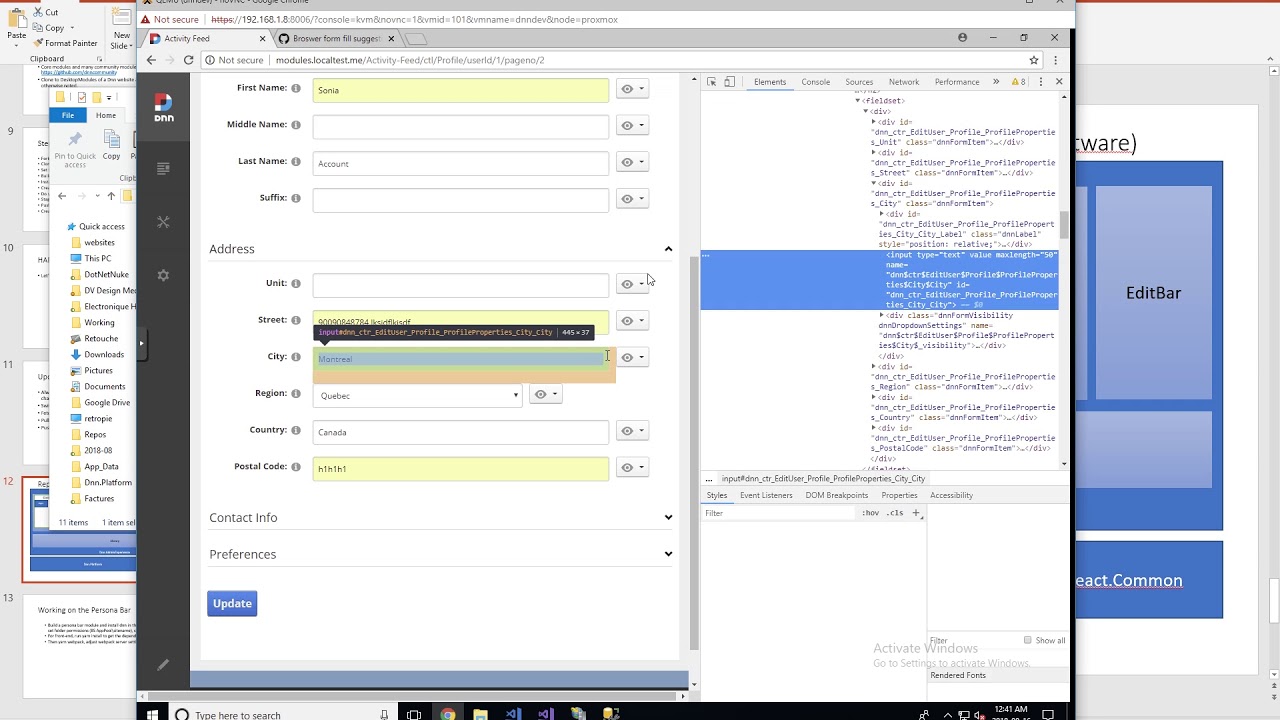The image size is (1280, 720).
Task: Show more DevTools tabs chevron
Action: tap(996, 82)
